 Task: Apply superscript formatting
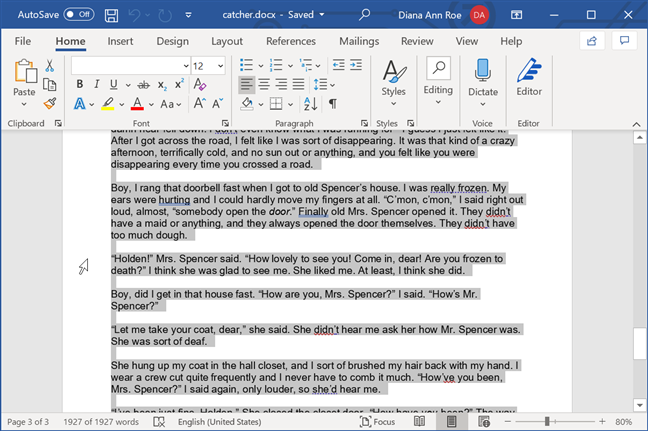[179, 84]
